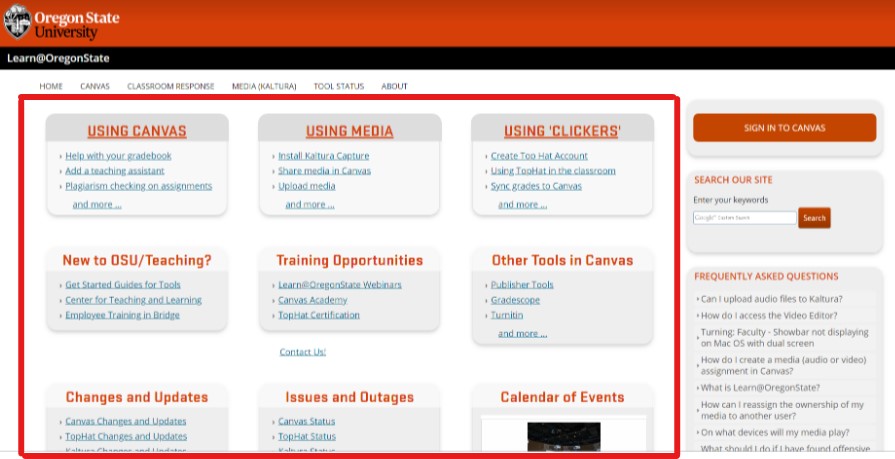Expand 'and more ...' under Using Canvas

point(97,205)
